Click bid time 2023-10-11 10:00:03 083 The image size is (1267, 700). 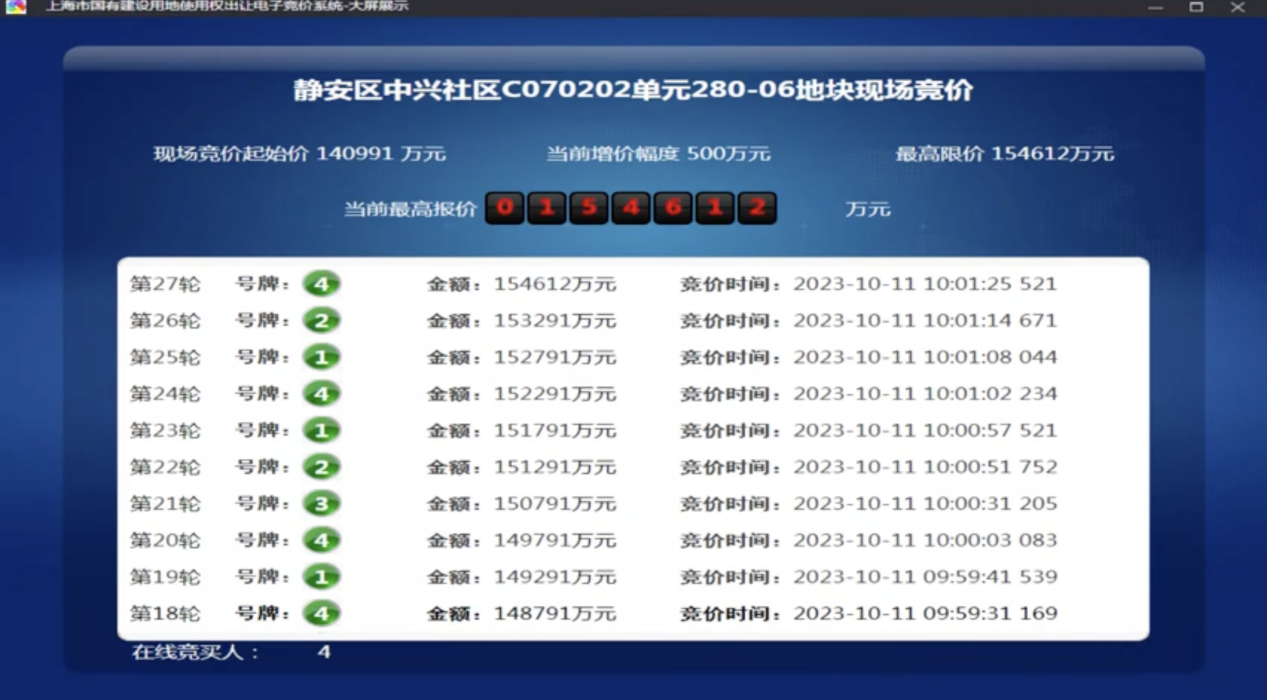point(925,540)
